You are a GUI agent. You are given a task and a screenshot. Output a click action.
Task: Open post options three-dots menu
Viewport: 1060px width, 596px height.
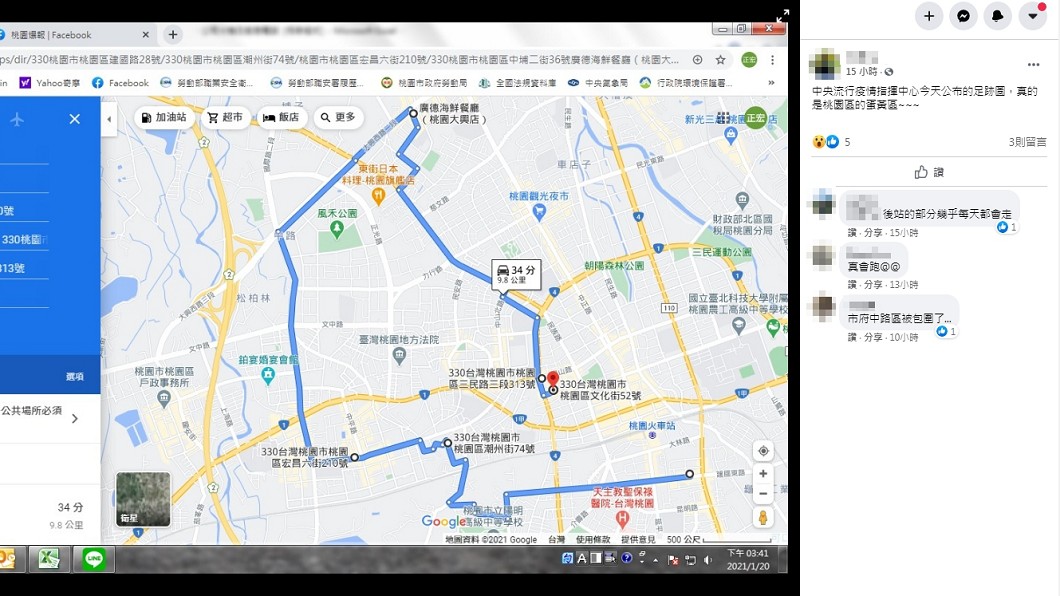1034,65
